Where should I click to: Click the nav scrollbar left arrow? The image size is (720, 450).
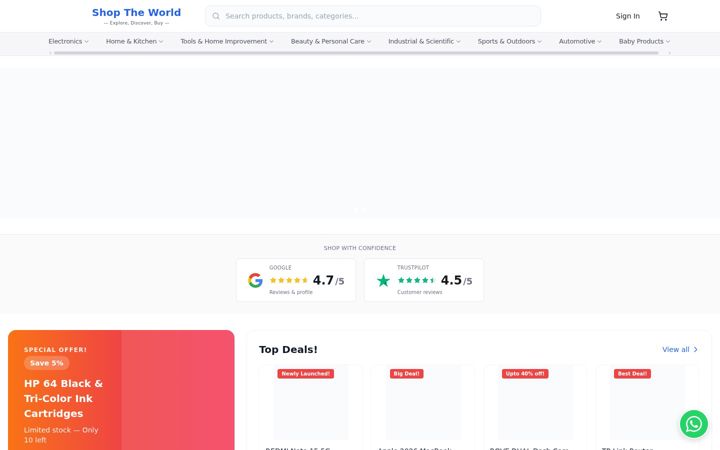click(x=51, y=53)
